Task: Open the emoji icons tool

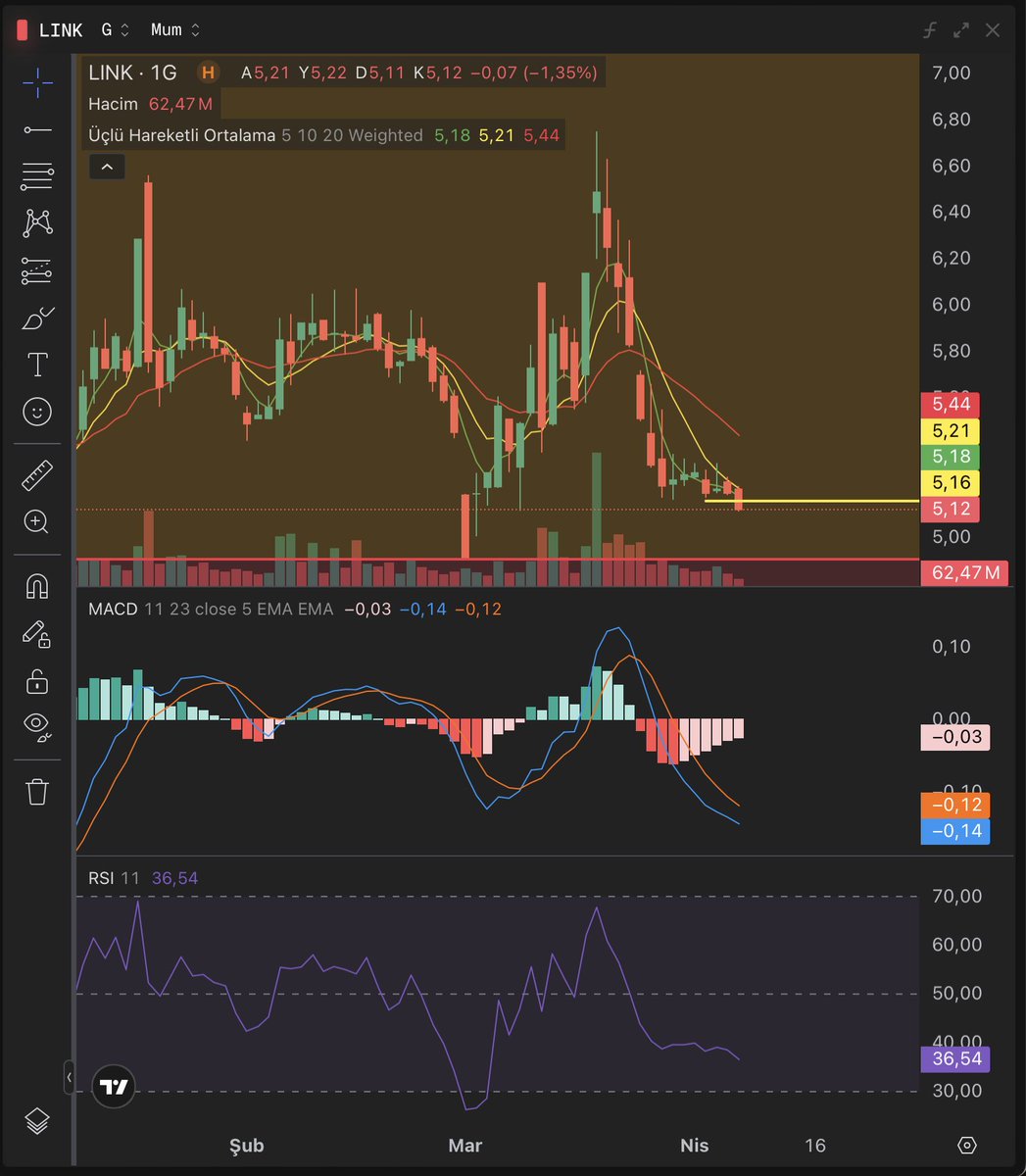Action: 37,413
